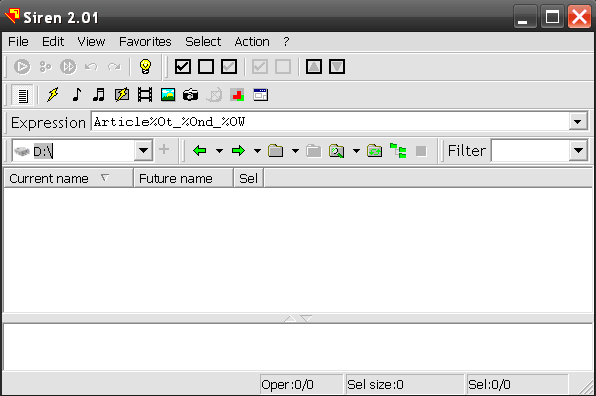Click the camera photo icon
The height and width of the screenshot is (396, 596).
click(190, 94)
